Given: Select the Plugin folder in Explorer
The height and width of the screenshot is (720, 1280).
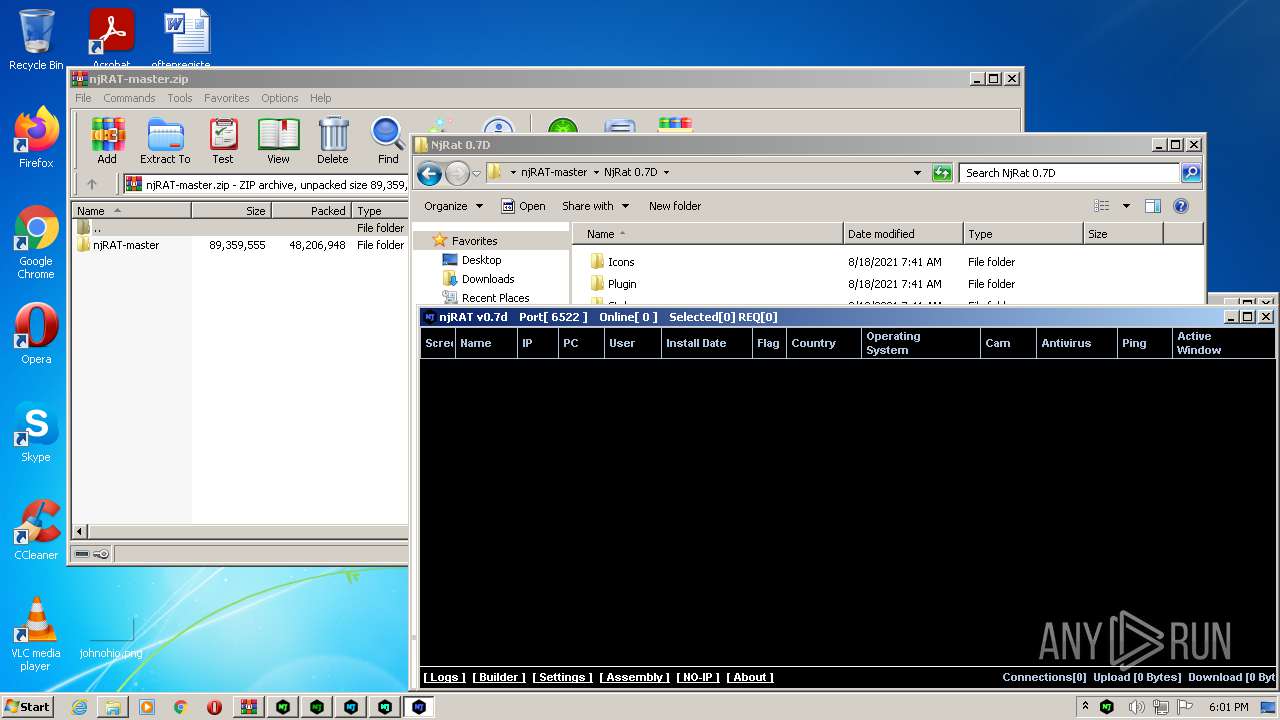Looking at the screenshot, I should (622, 284).
